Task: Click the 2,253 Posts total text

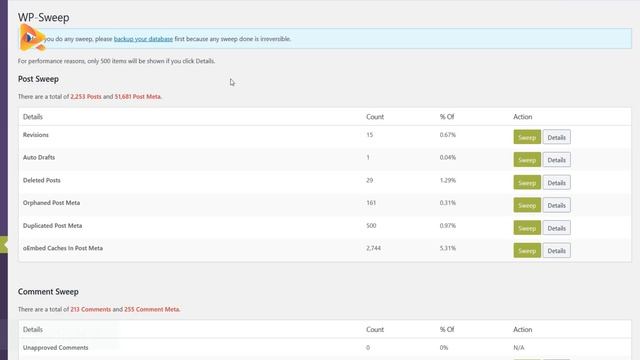Action: [86, 97]
